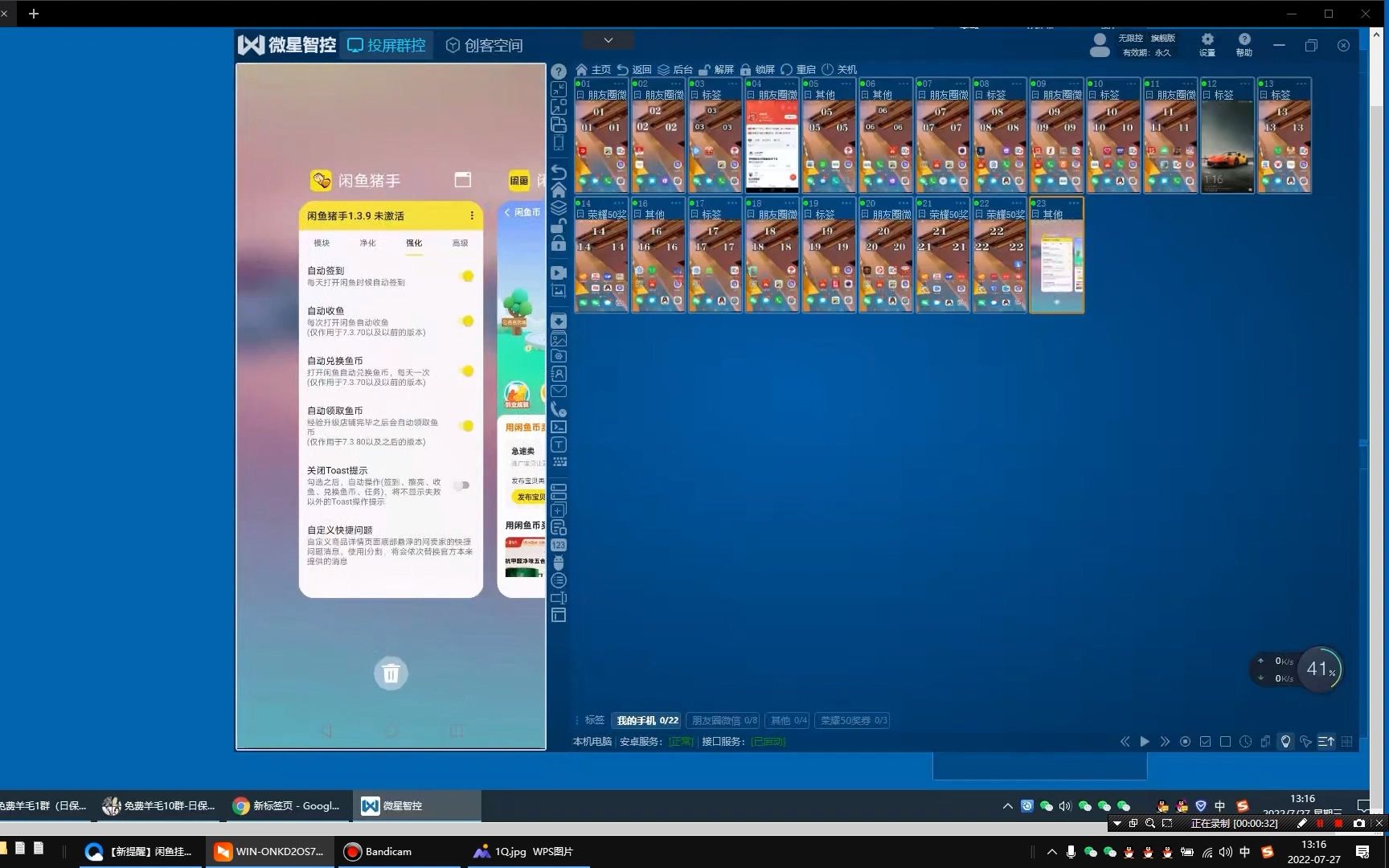Toggle the 自动签到 switch
This screenshot has width=1389, height=868.
click(465, 276)
